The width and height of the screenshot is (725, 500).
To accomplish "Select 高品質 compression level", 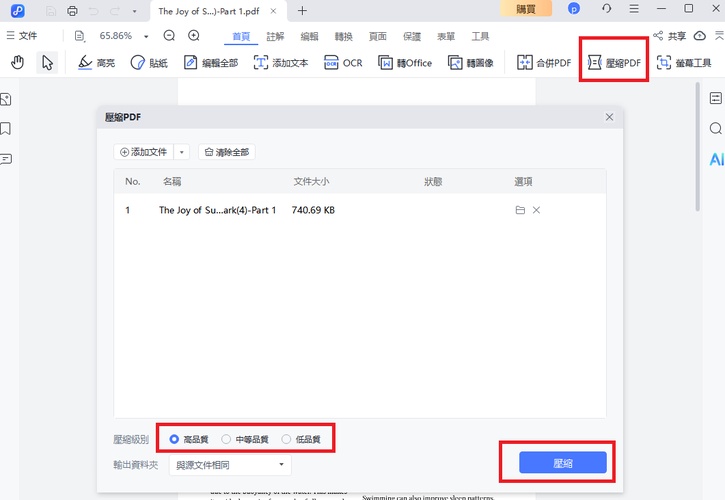I will pos(189,439).
